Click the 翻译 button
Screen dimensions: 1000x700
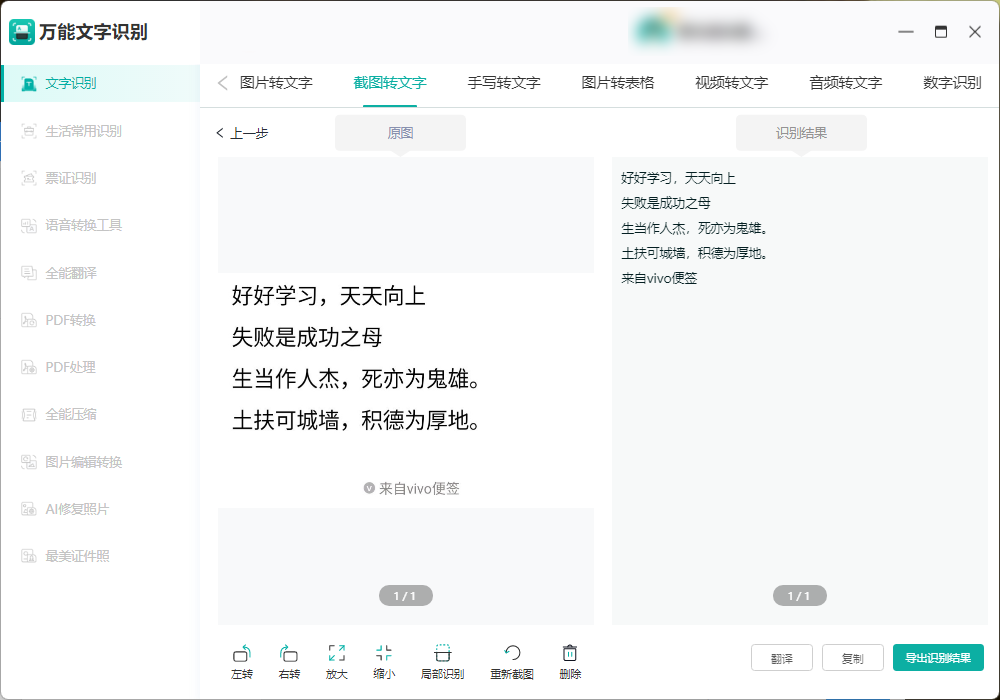coord(782,657)
